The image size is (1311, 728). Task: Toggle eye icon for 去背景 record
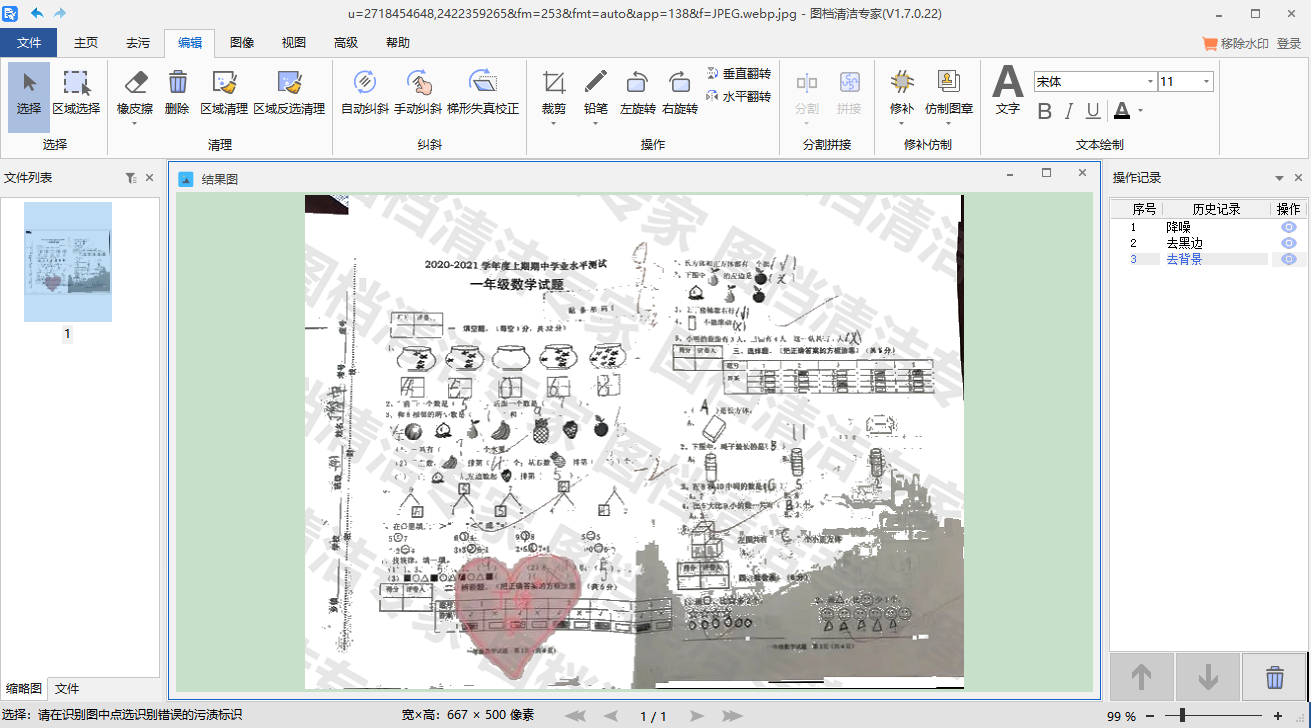point(1289,259)
